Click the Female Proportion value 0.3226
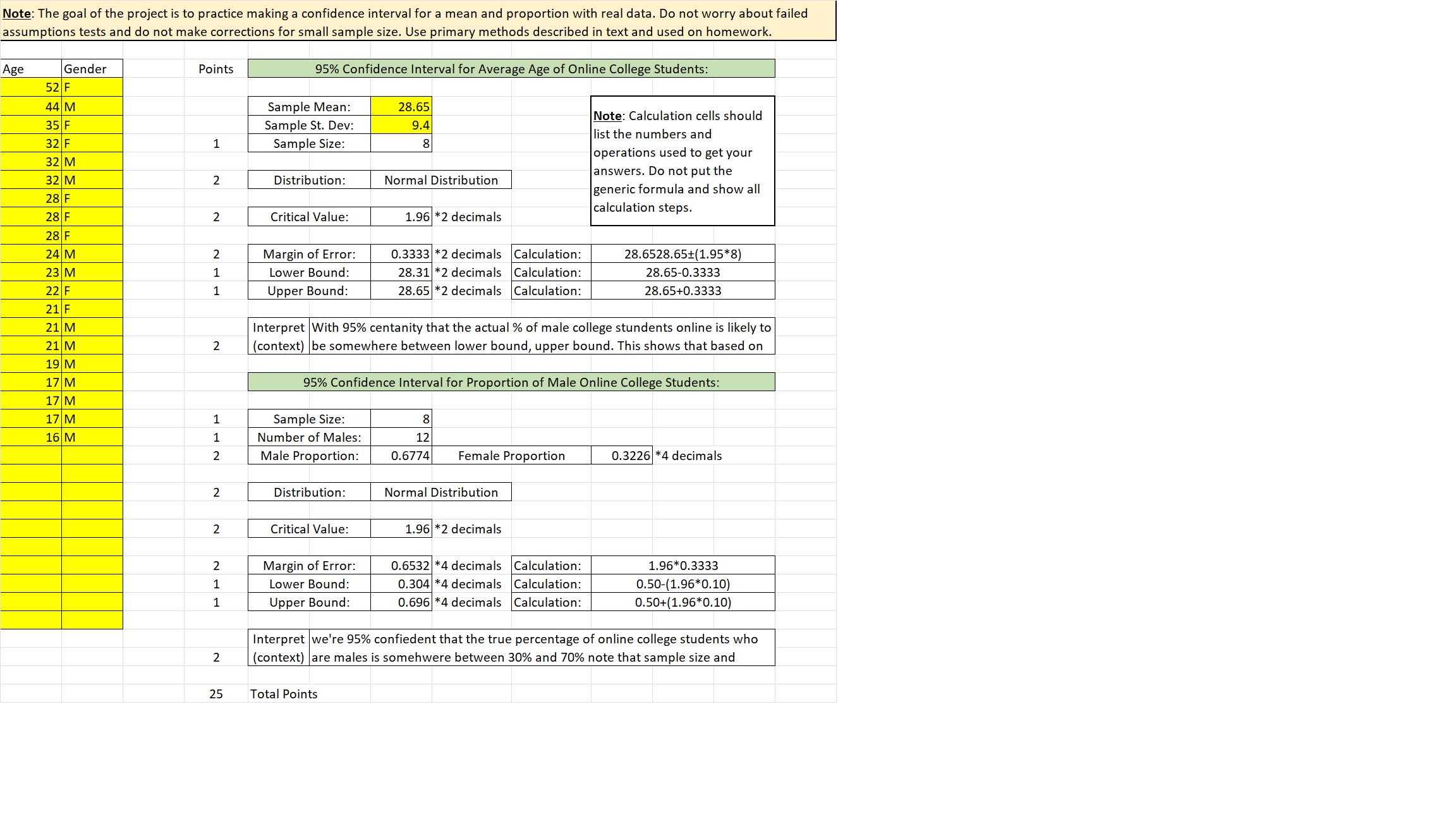1456x819 pixels. (x=628, y=455)
